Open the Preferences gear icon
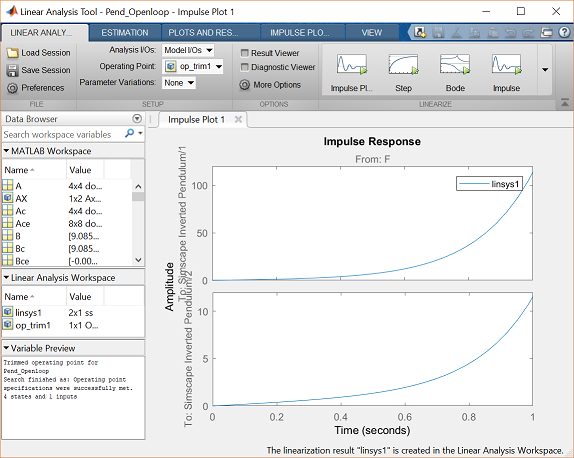The height and width of the screenshot is (458, 574). click(12, 88)
